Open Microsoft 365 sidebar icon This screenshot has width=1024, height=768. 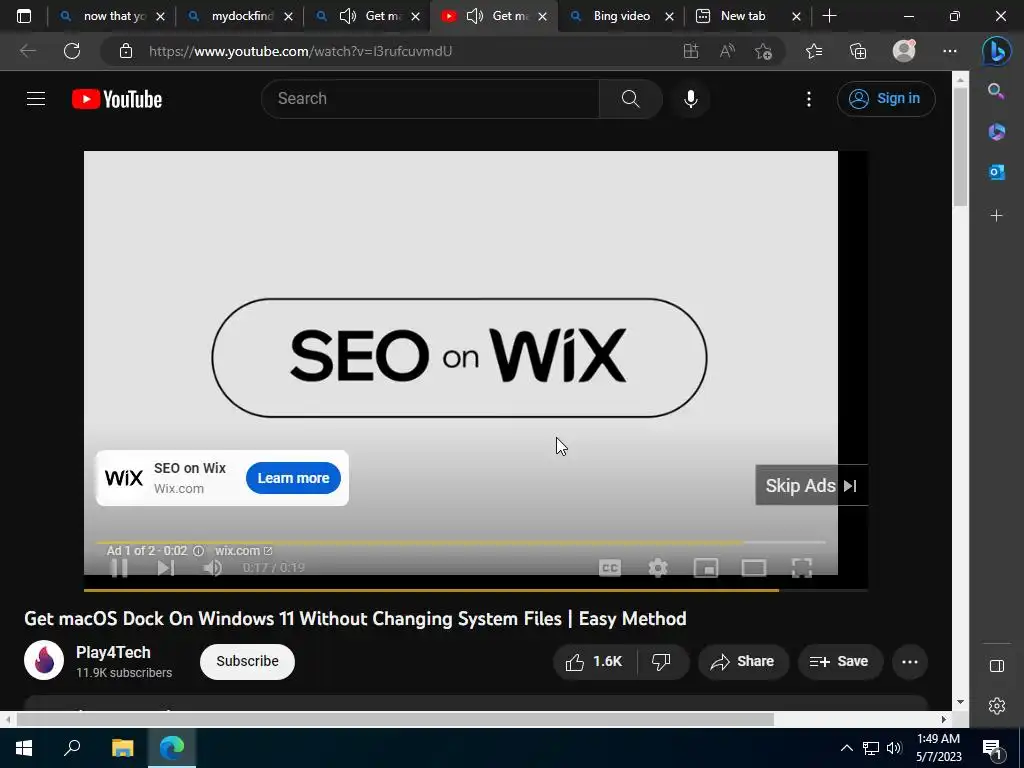pyautogui.click(x=997, y=131)
